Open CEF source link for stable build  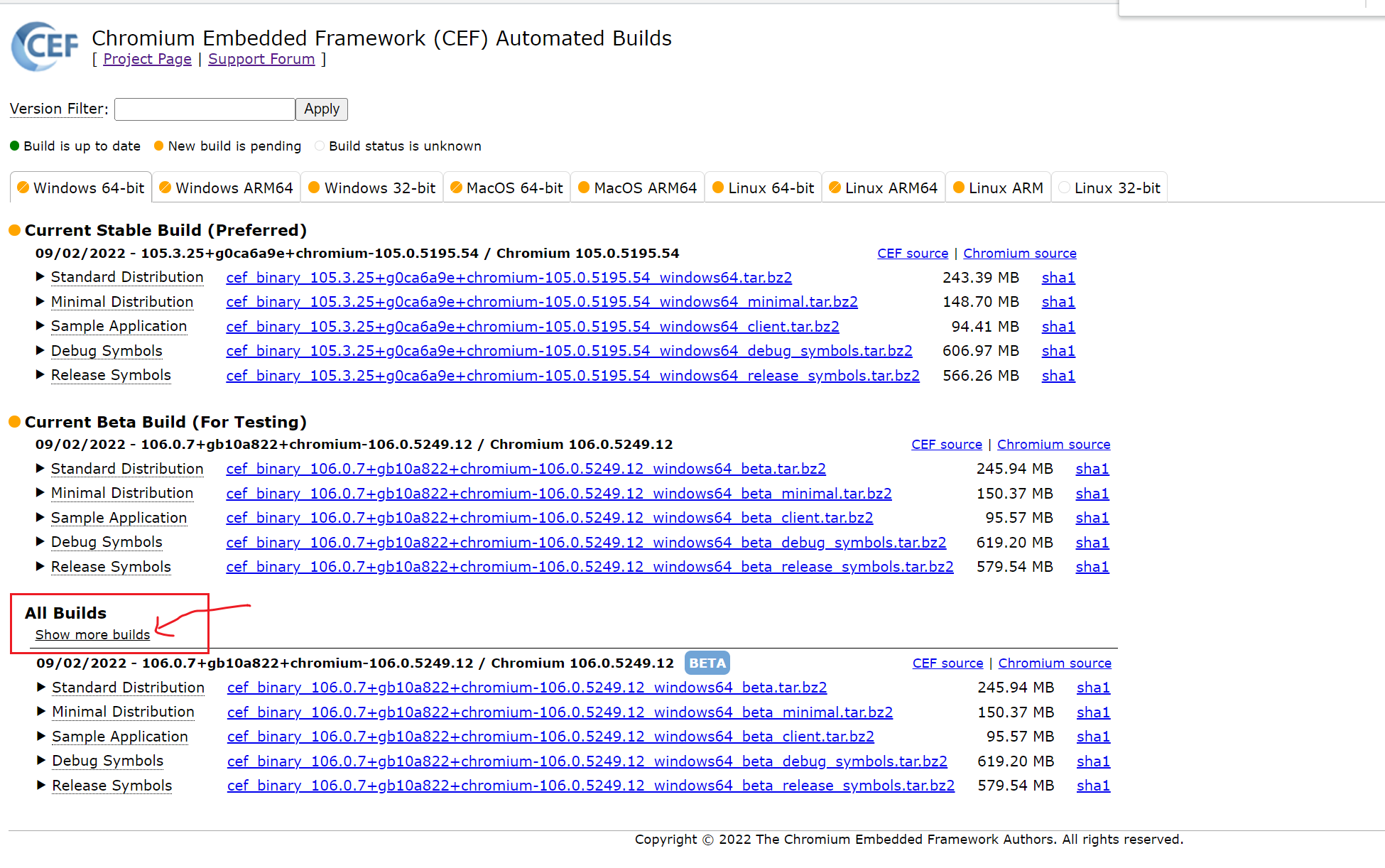[913, 254]
